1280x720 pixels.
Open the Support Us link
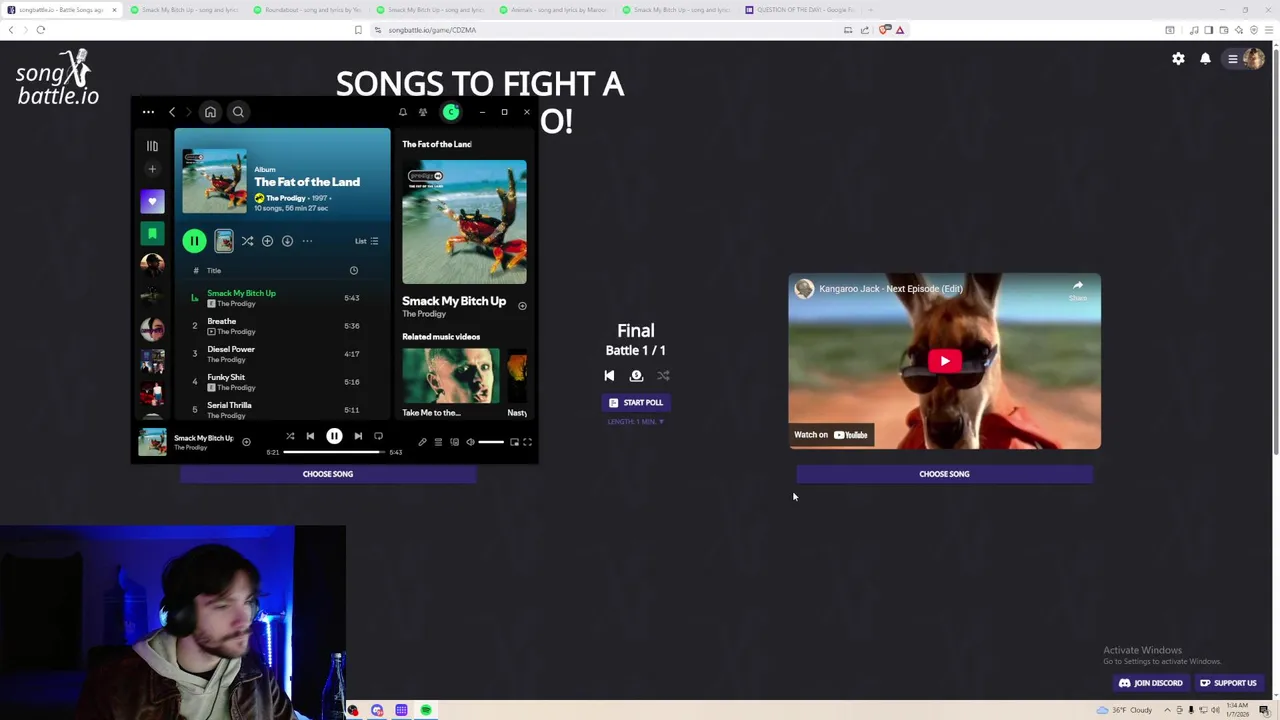pyautogui.click(x=1228, y=683)
